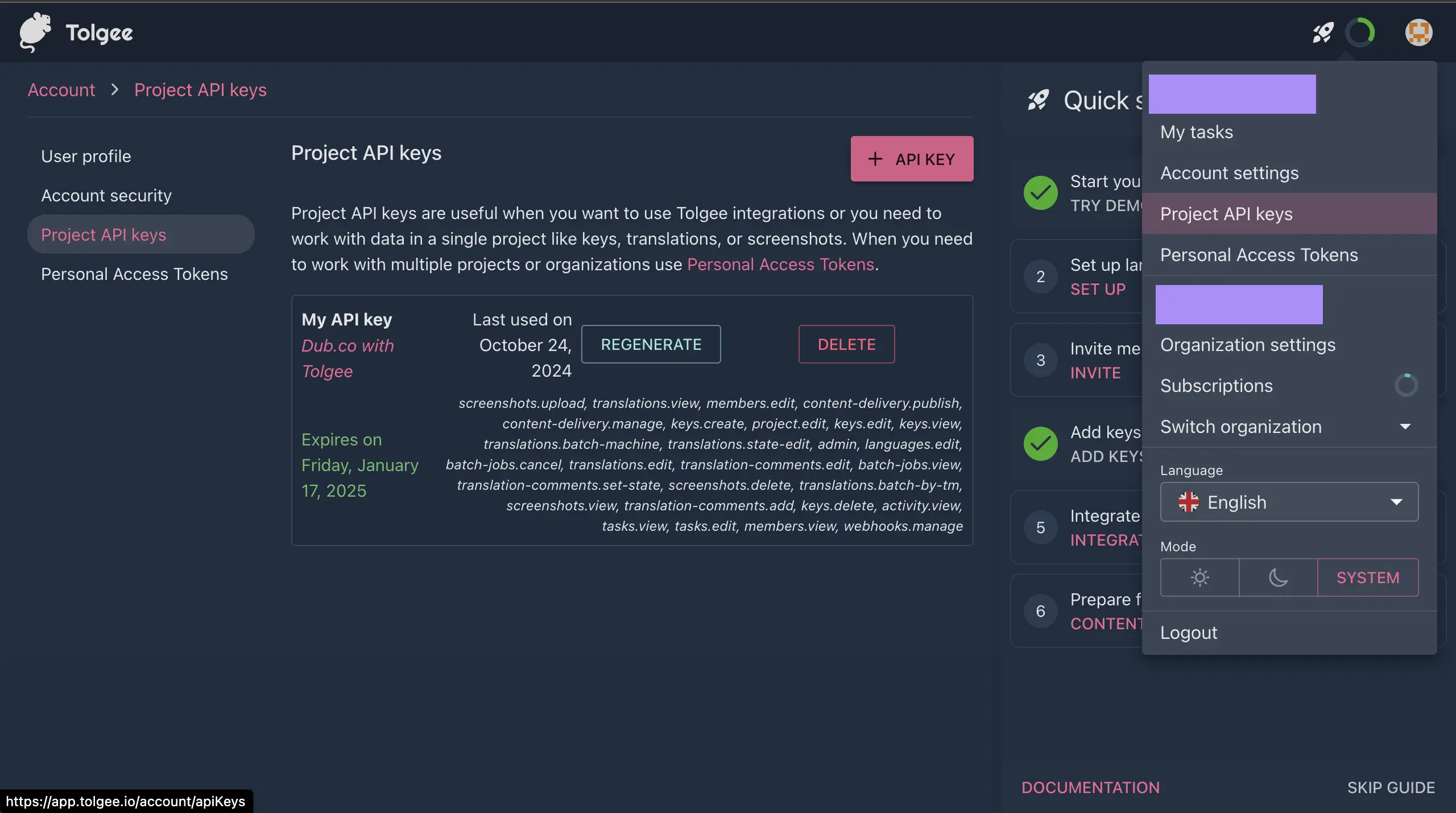Open the quick start rocket icon
Viewport: 1456px width, 813px height.
[1323, 32]
